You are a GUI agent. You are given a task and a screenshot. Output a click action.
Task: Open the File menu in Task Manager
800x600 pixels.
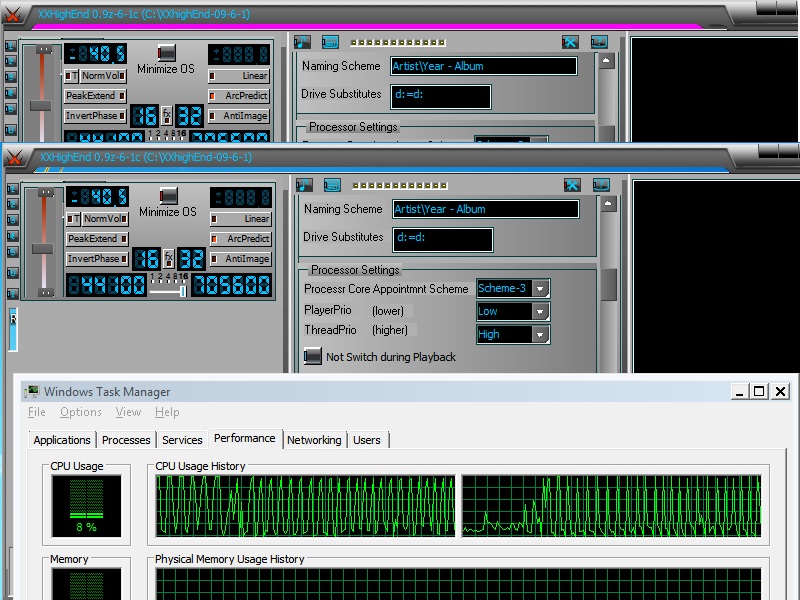tap(37, 412)
